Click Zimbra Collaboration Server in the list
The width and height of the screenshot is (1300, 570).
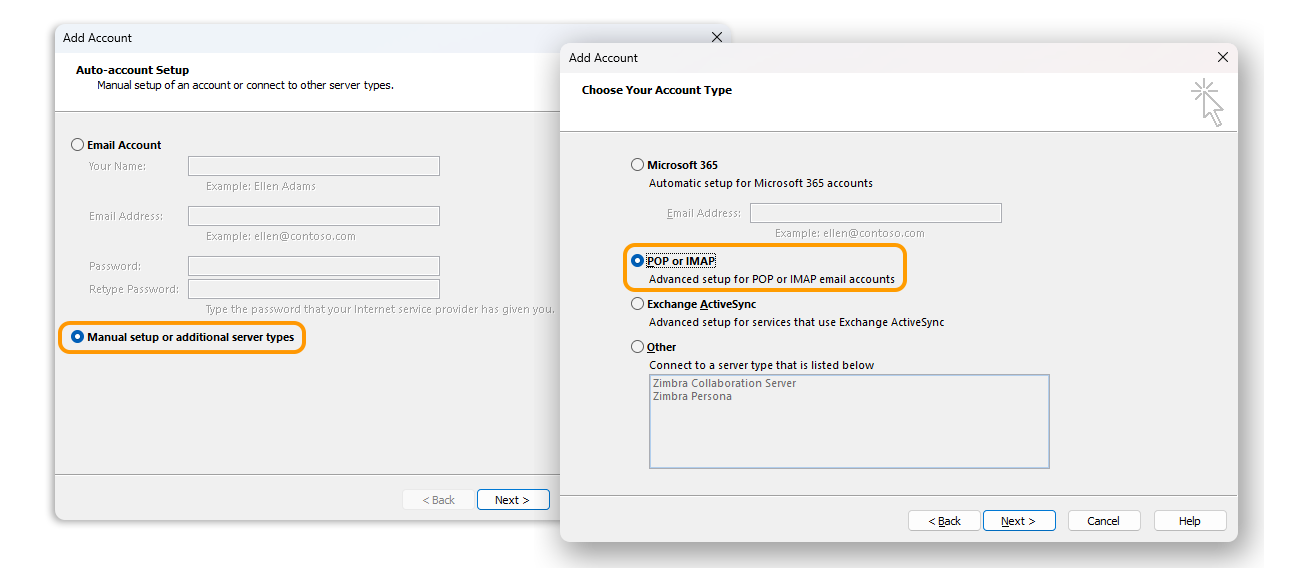coord(725,383)
